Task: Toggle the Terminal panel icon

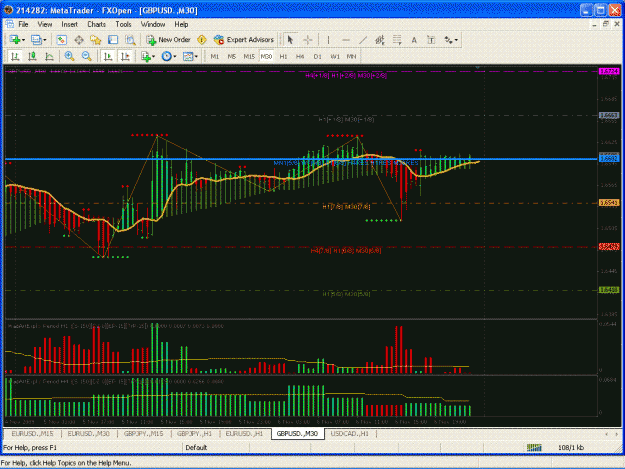Action: coord(113,40)
